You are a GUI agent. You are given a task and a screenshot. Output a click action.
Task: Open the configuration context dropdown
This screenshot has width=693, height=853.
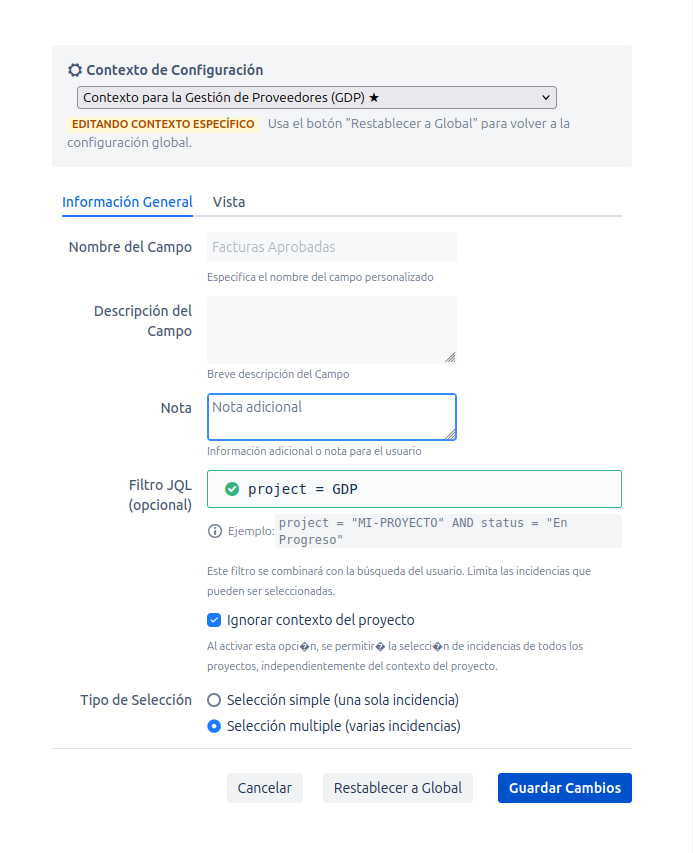[x=316, y=97]
